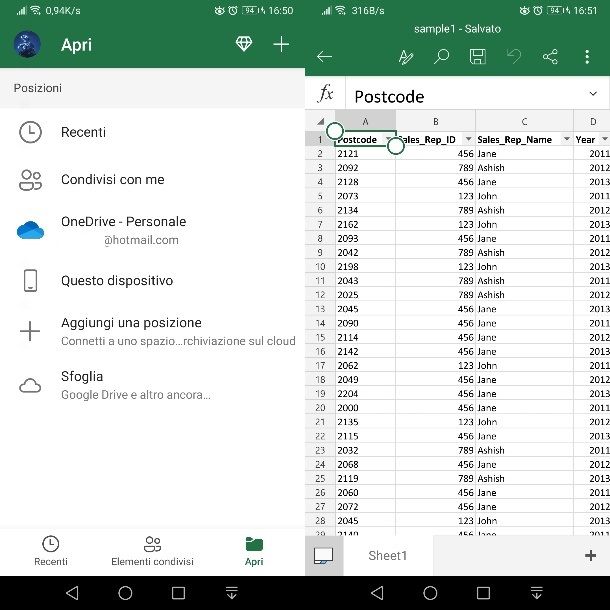Select the Sales_Rep_Name header cell
This screenshot has width=610, height=610.
click(524, 139)
